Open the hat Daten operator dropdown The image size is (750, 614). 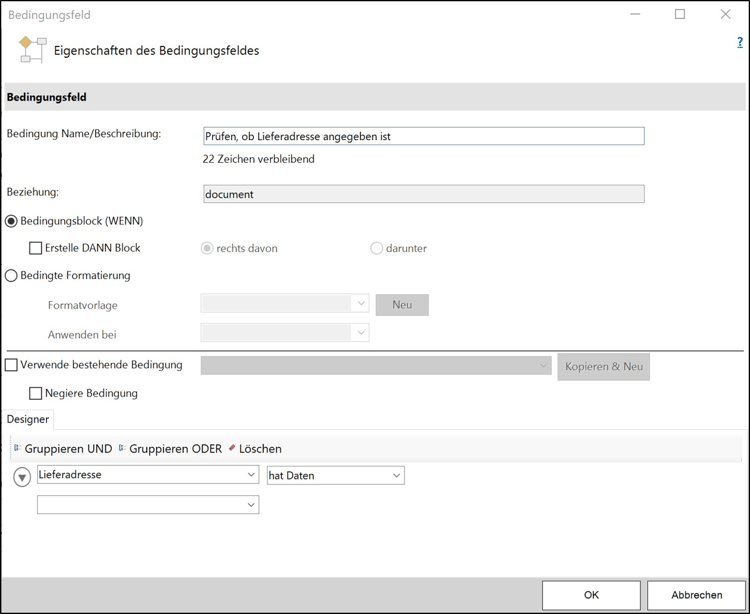336,475
